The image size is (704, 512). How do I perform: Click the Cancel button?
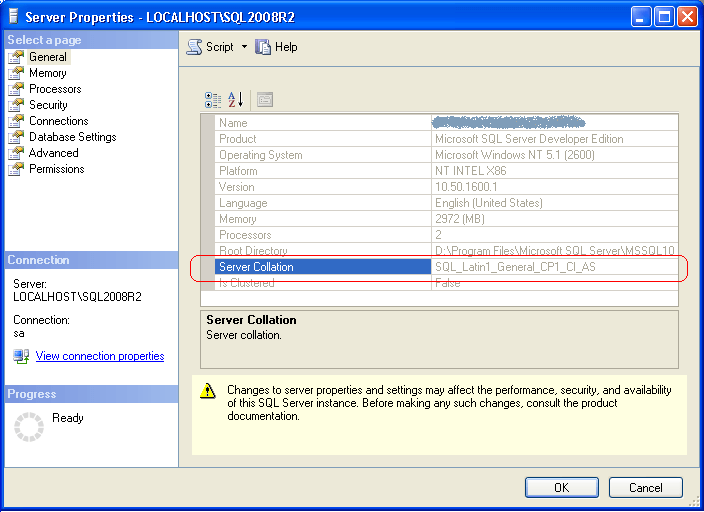[x=646, y=488]
